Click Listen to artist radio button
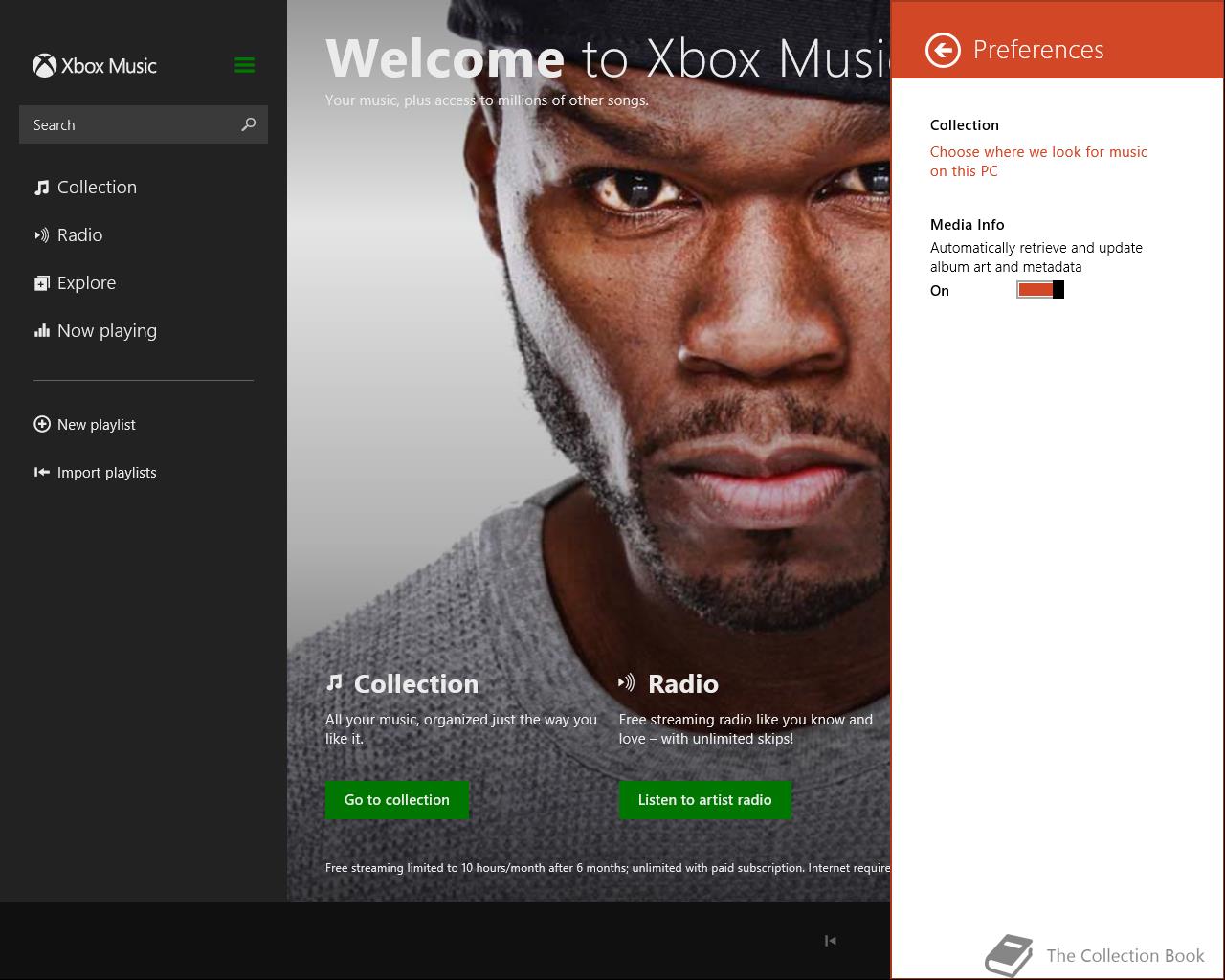Image resolution: width=1225 pixels, height=980 pixels. [705, 800]
